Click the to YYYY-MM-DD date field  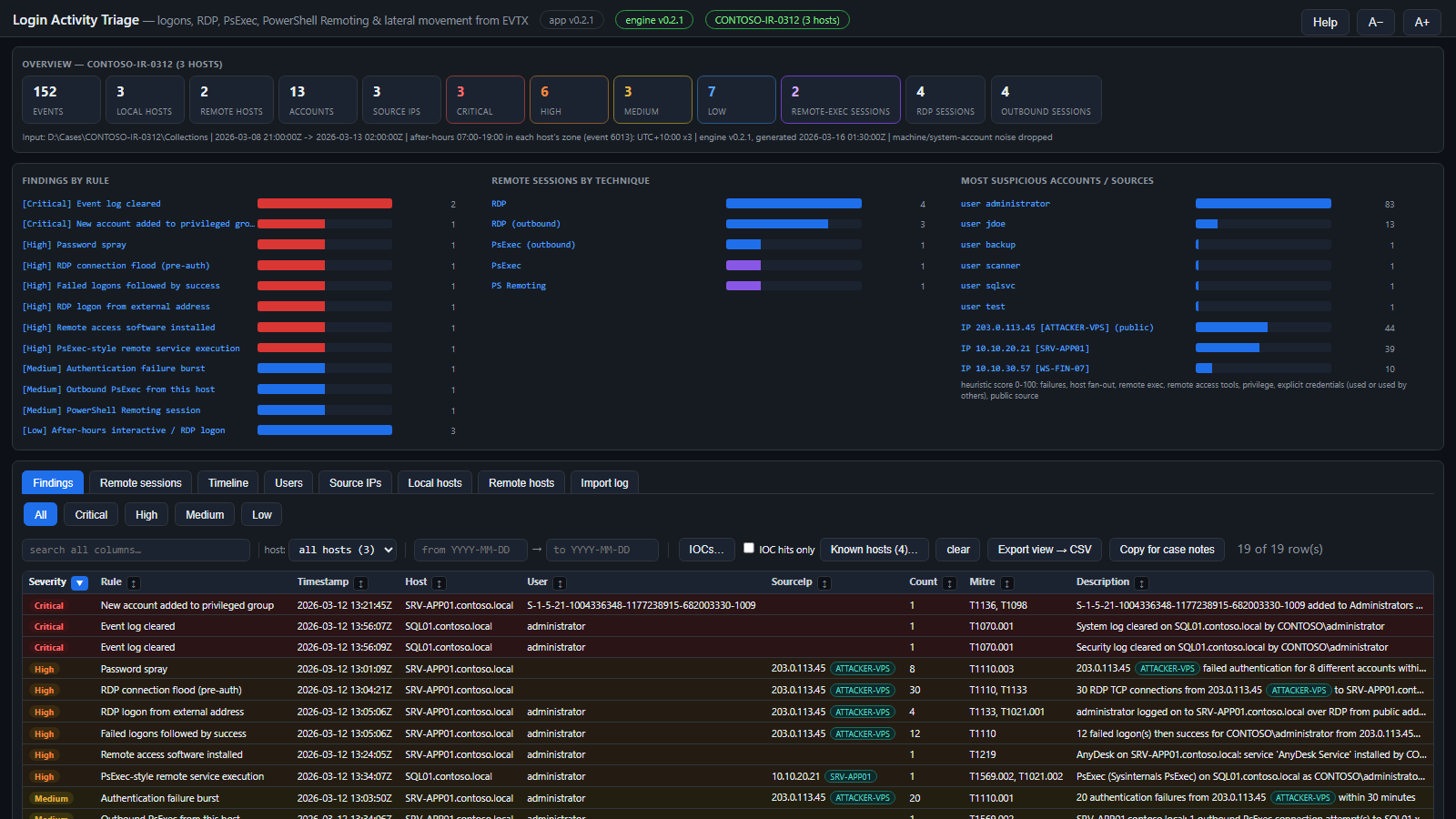(602, 550)
